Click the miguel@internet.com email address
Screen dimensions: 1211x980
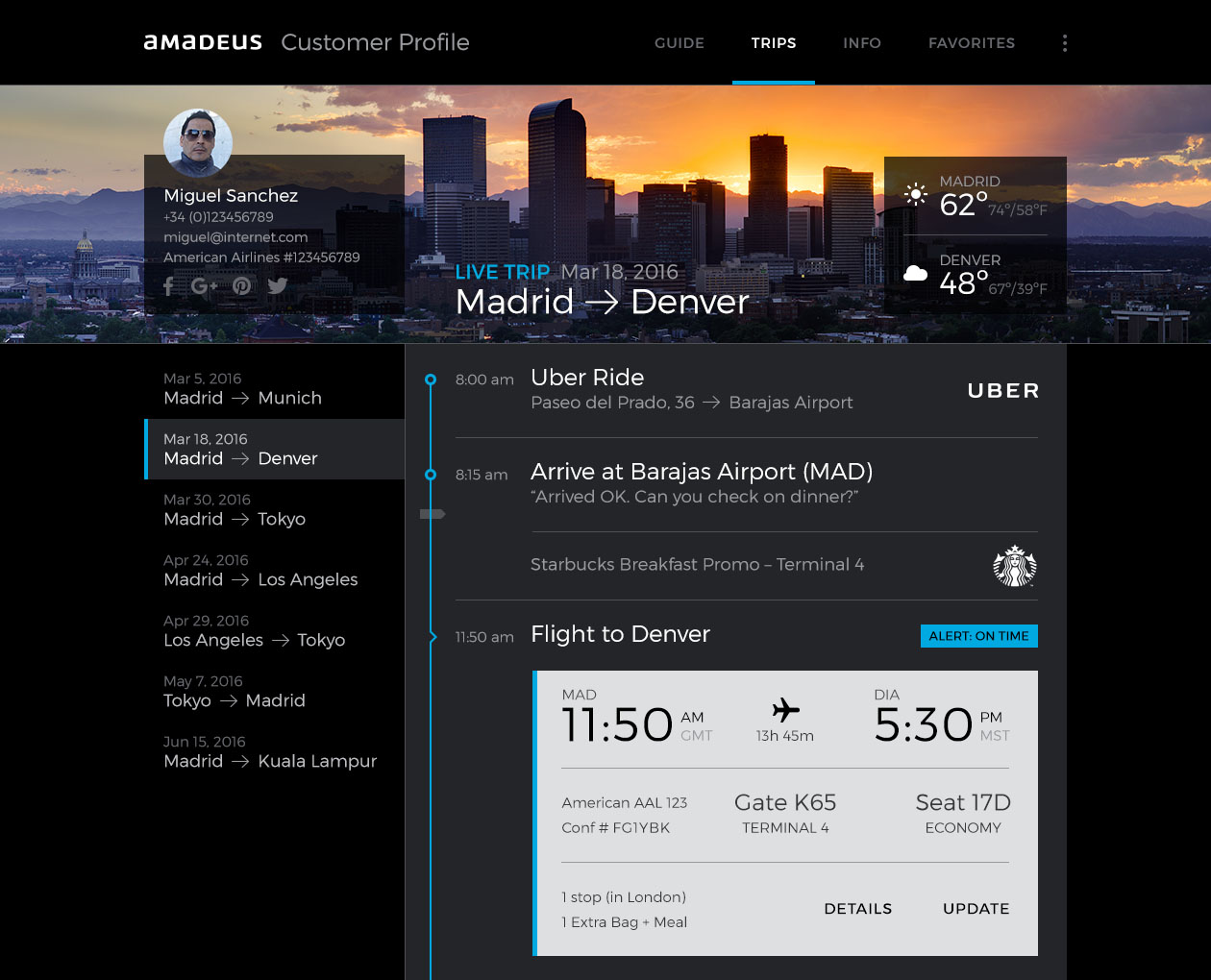point(235,237)
